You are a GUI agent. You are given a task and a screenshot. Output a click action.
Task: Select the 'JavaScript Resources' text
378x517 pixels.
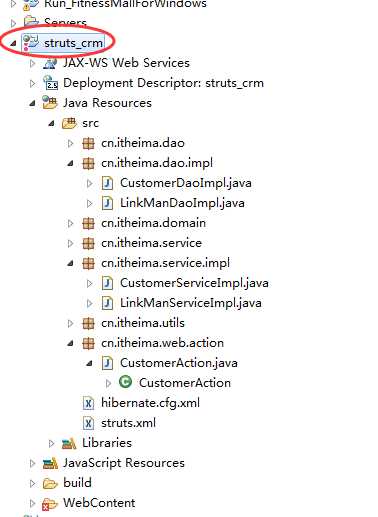(x=124, y=463)
